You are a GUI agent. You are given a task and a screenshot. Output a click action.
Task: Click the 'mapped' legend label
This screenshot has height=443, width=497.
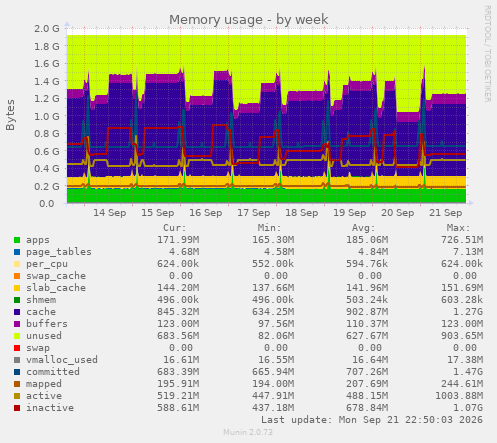(x=44, y=384)
